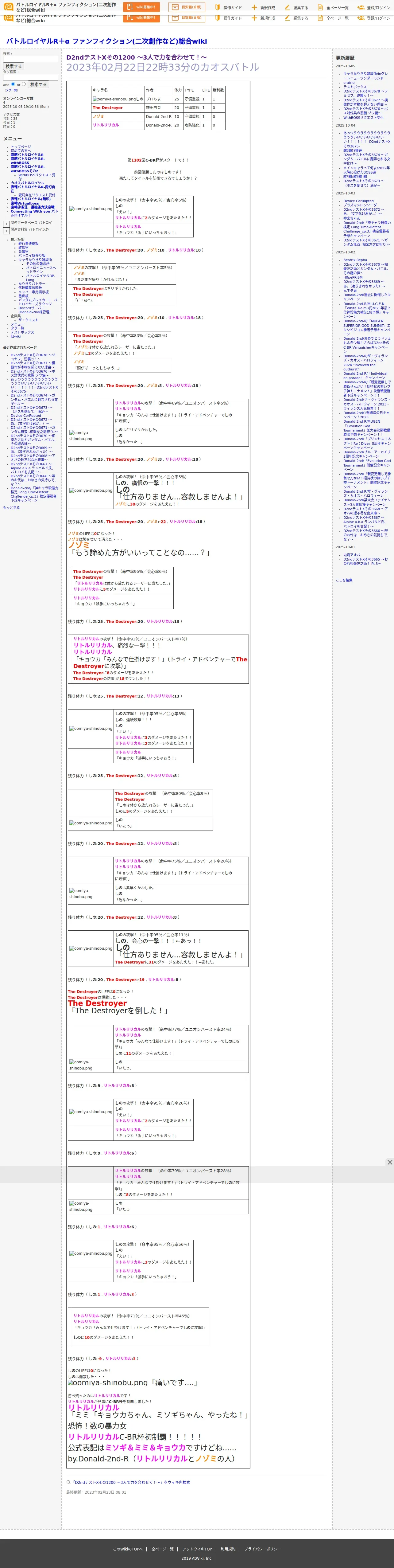Open 内海アオバ in the update history

(351, 555)
